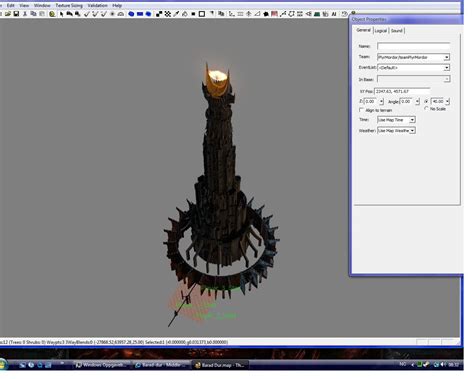This screenshot has height=379, width=474.
Task: Click the green terrain block icon
Action: click(x=317, y=14)
